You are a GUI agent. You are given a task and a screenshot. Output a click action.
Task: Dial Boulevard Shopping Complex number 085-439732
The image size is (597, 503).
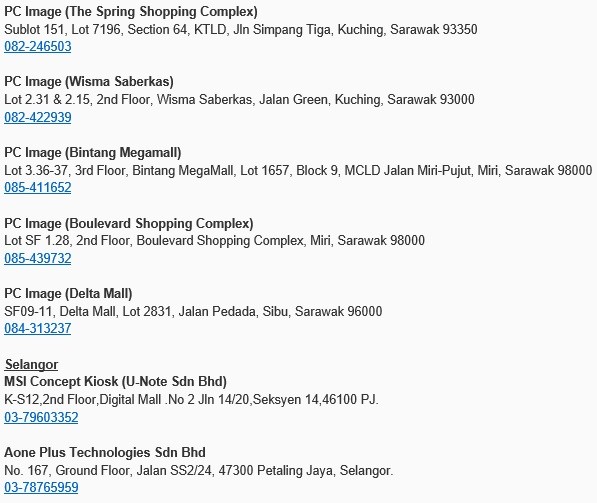38,258
